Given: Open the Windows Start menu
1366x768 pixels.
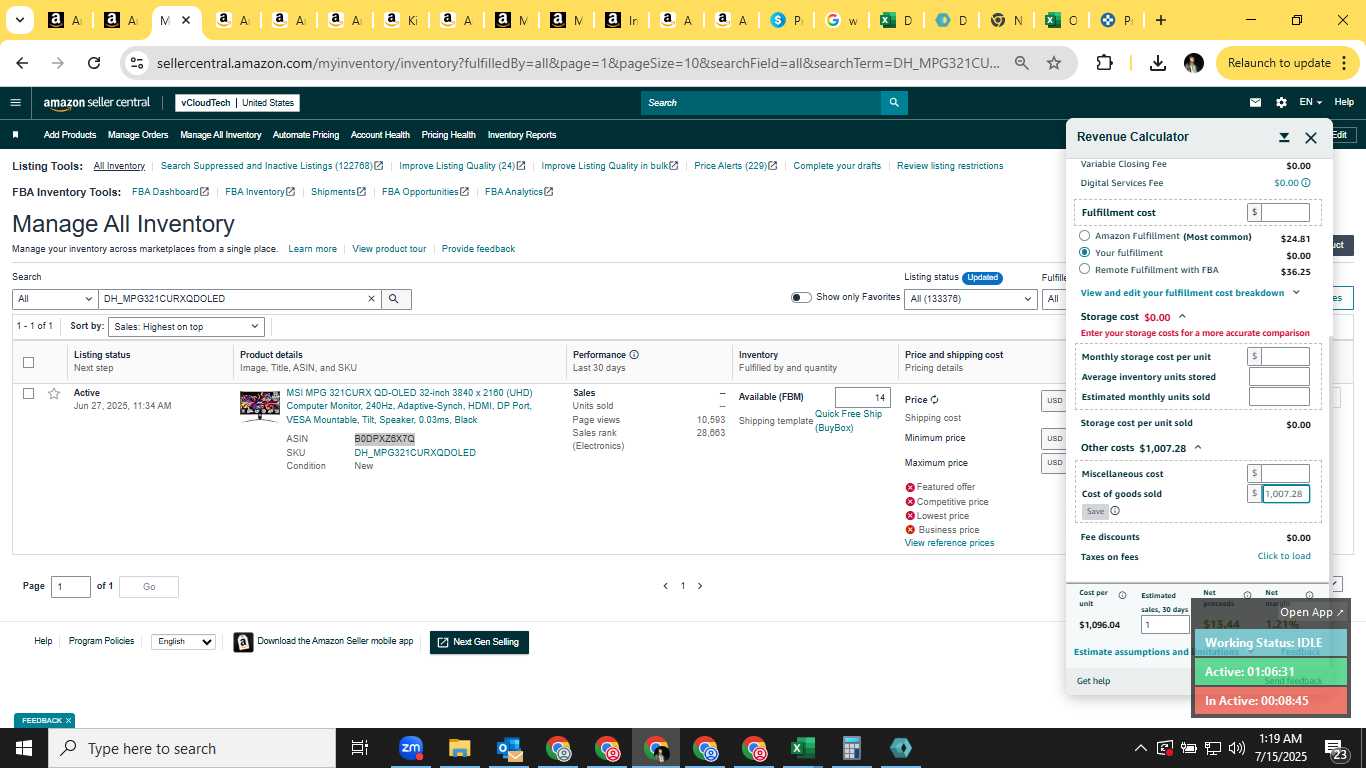Looking at the screenshot, I should pos(24,748).
